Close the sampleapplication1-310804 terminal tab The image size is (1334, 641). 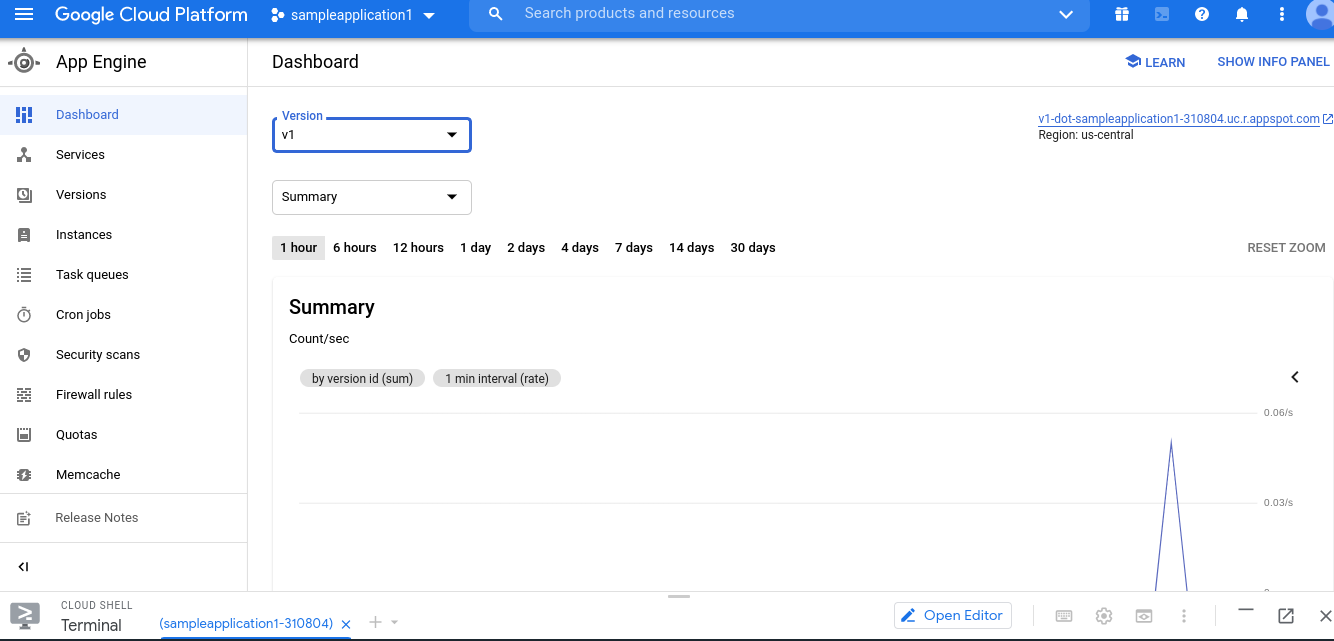tap(346, 624)
